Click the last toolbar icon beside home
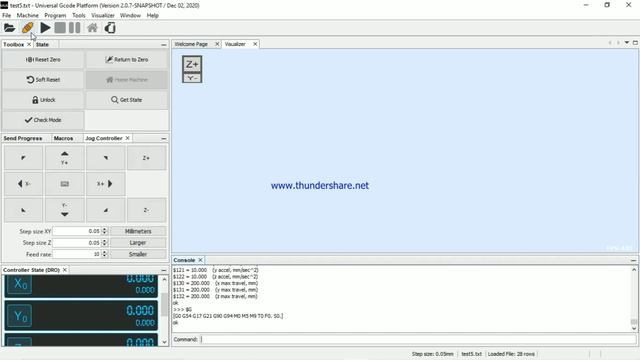 point(110,28)
